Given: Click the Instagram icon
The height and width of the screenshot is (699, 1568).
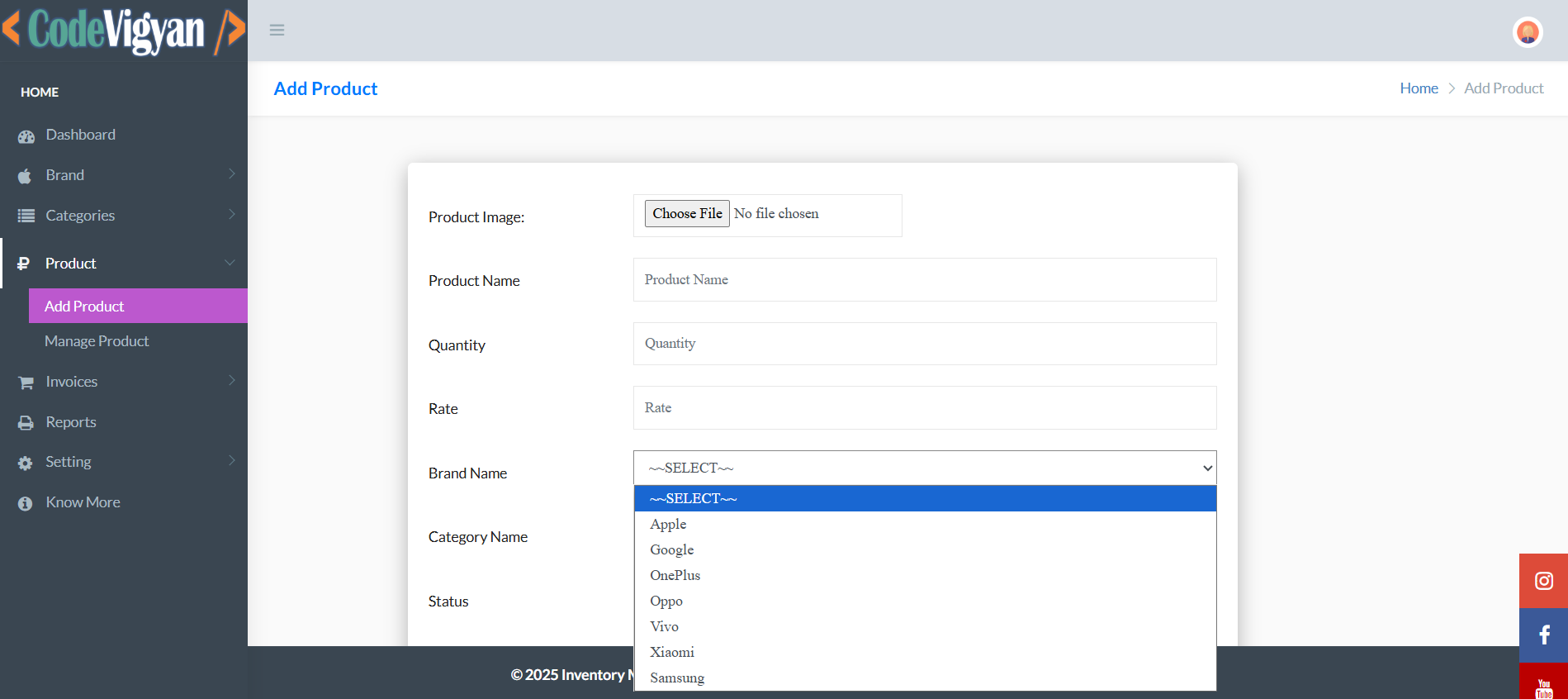Looking at the screenshot, I should [x=1543, y=581].
